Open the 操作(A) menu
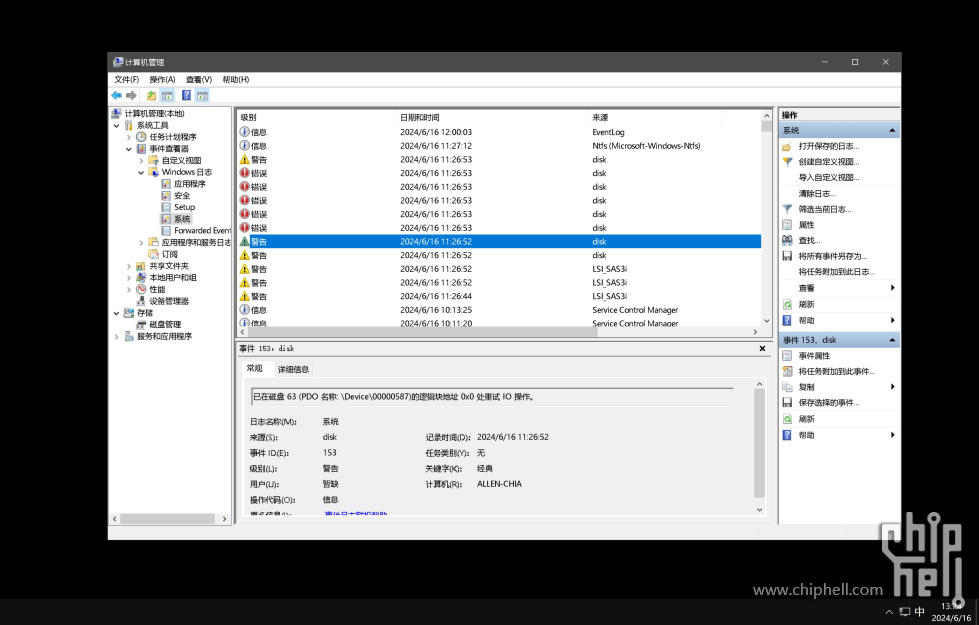This screenshot has height=625, width=979. (162, 79)
